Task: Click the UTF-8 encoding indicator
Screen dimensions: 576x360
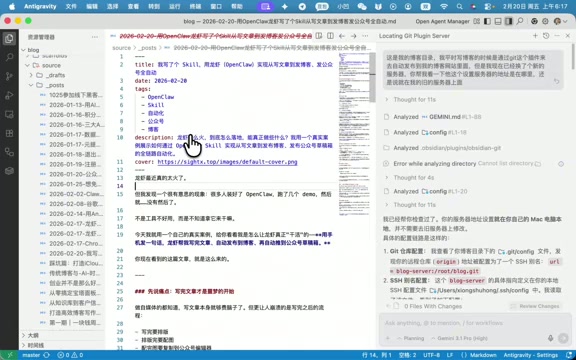Action: click(431, 355)
